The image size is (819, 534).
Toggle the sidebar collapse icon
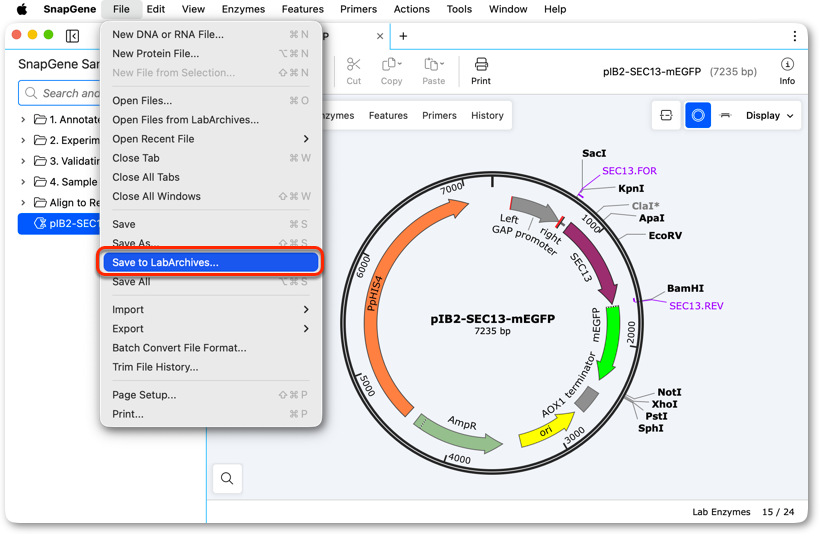(72, 36)
